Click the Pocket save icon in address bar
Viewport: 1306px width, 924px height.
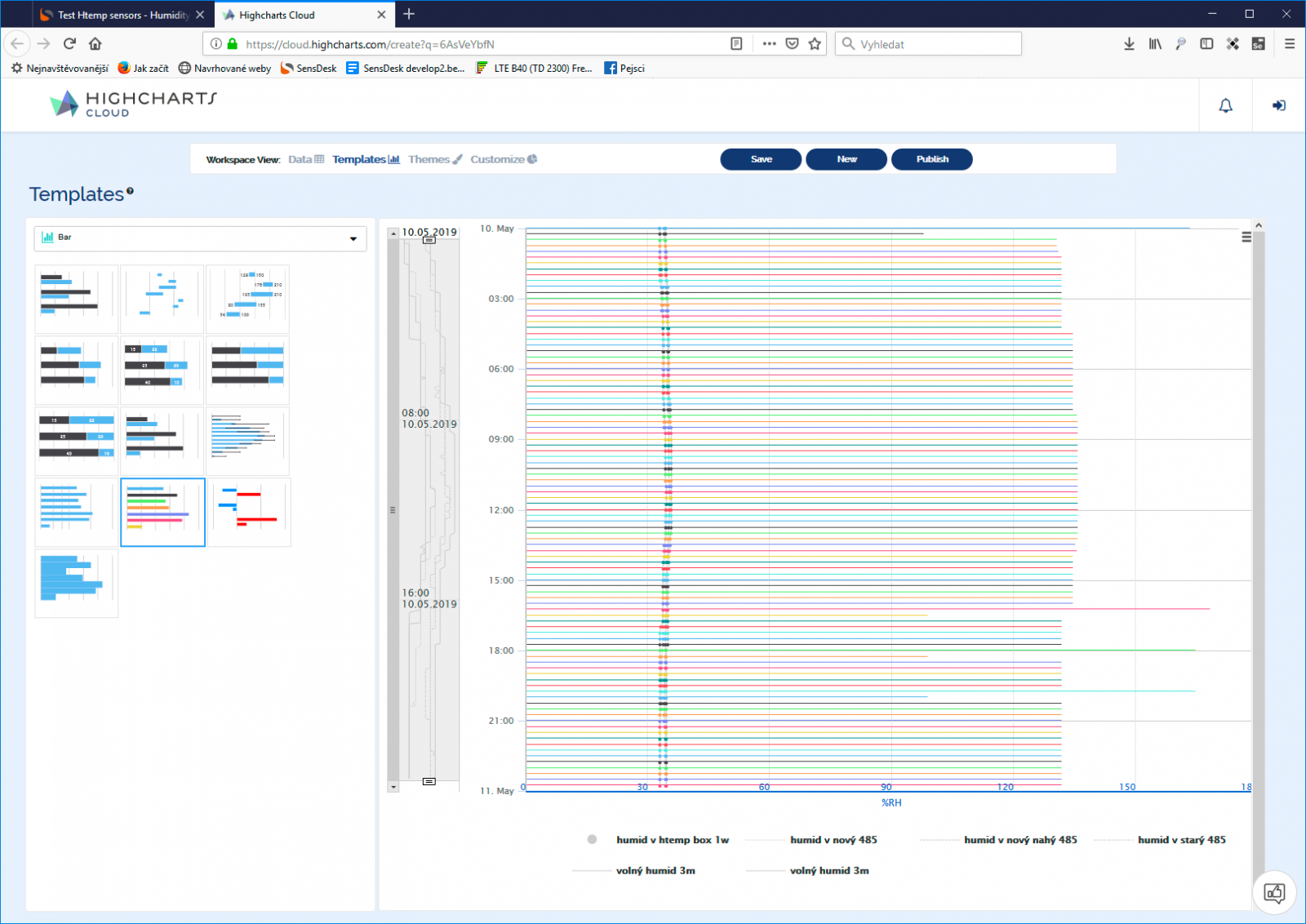(x=792, y=44)
